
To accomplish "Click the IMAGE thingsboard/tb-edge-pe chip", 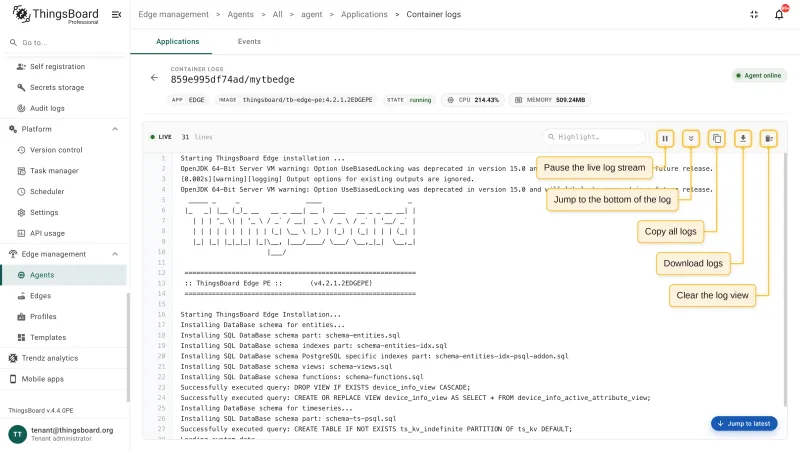I will 295,100.
